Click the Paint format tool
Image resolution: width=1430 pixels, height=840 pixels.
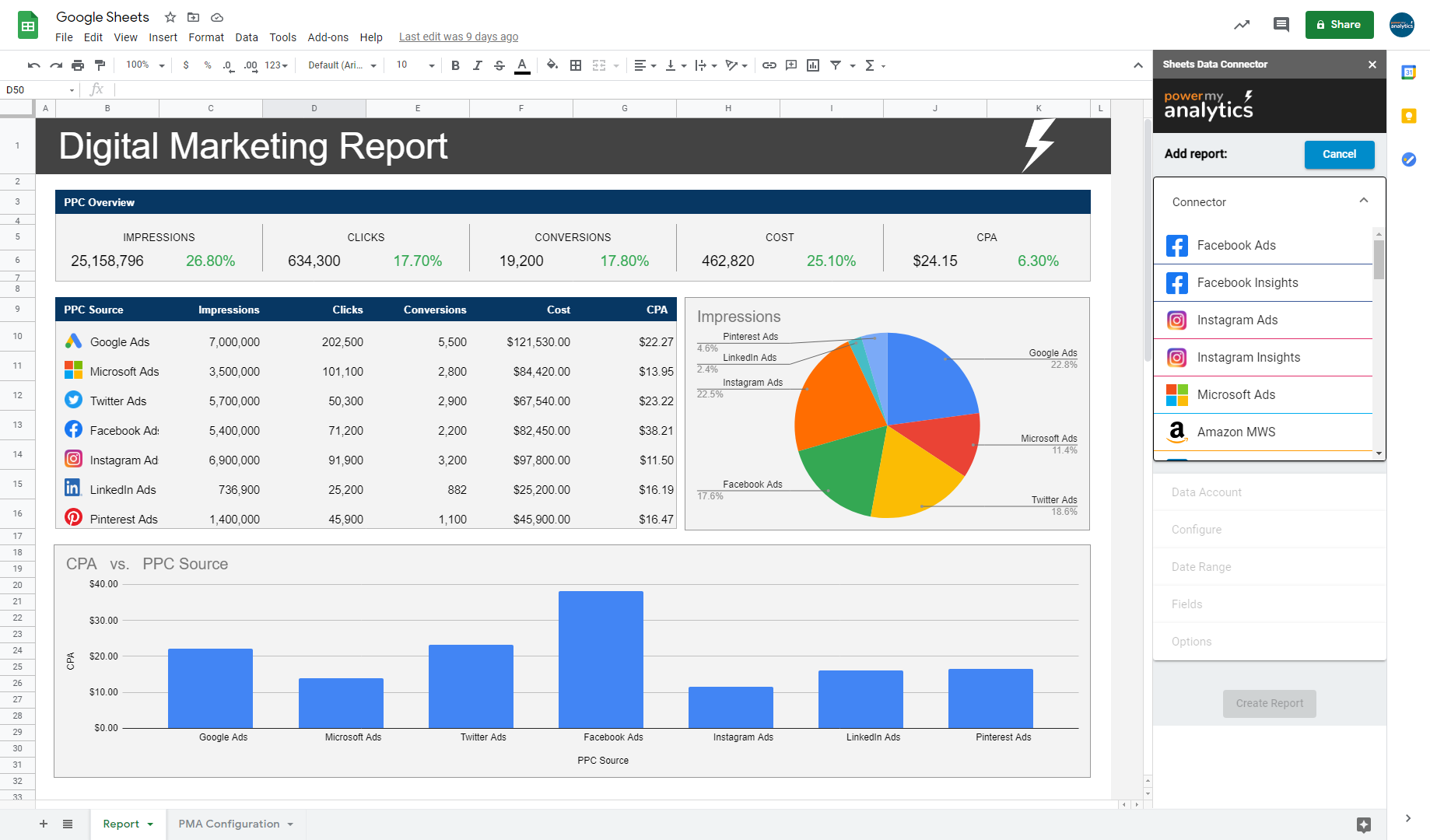pos(100,65)
